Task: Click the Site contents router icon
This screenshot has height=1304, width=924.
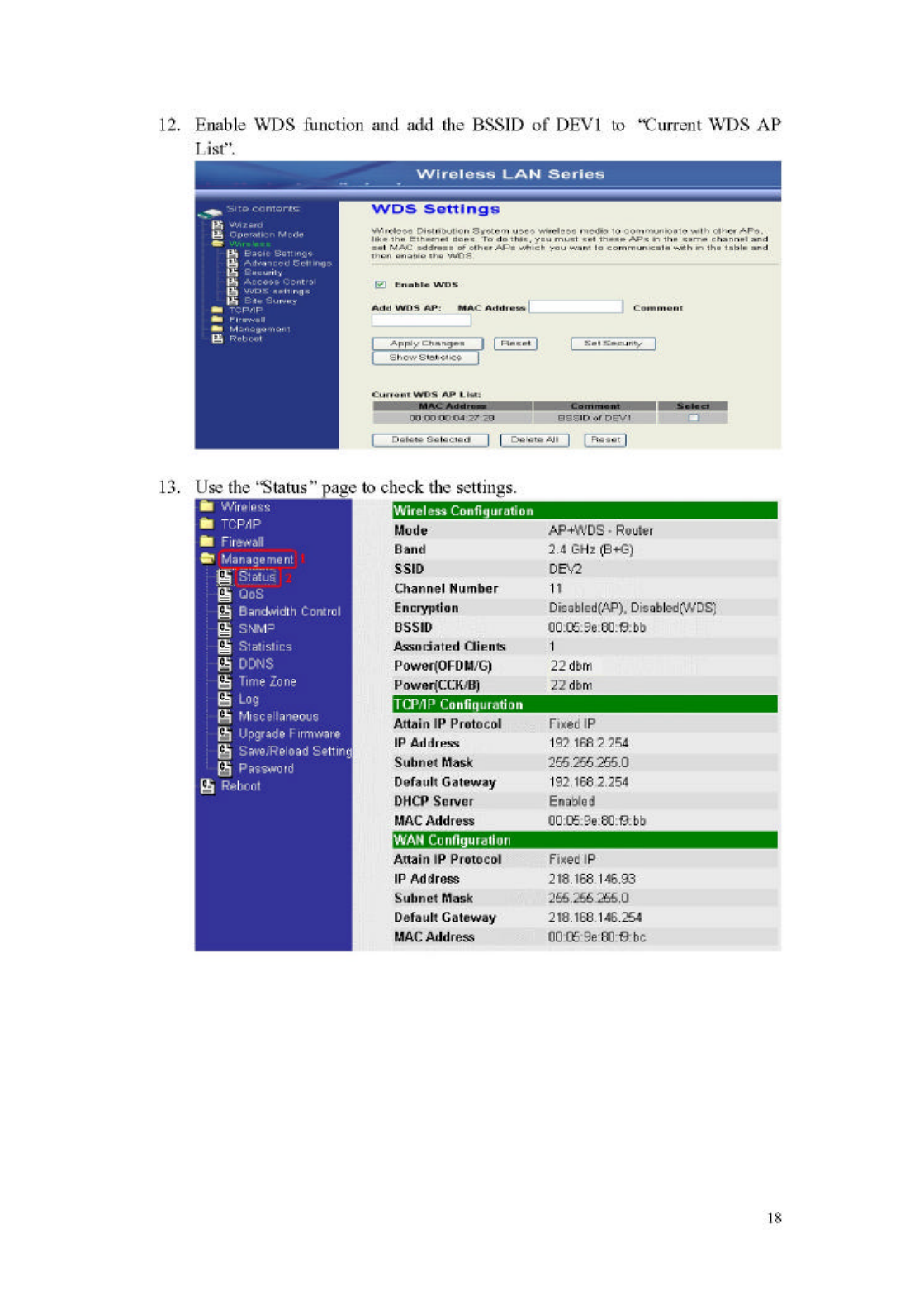Action: [x=210, y=212]
